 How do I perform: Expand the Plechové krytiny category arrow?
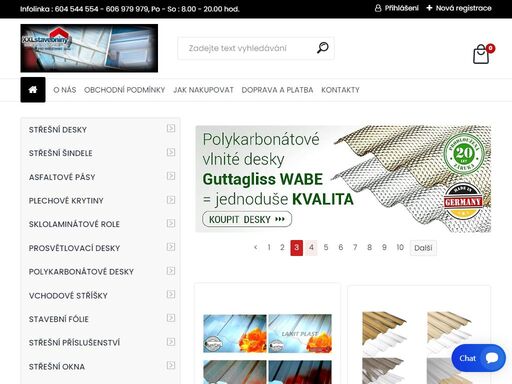pos(171,200)
